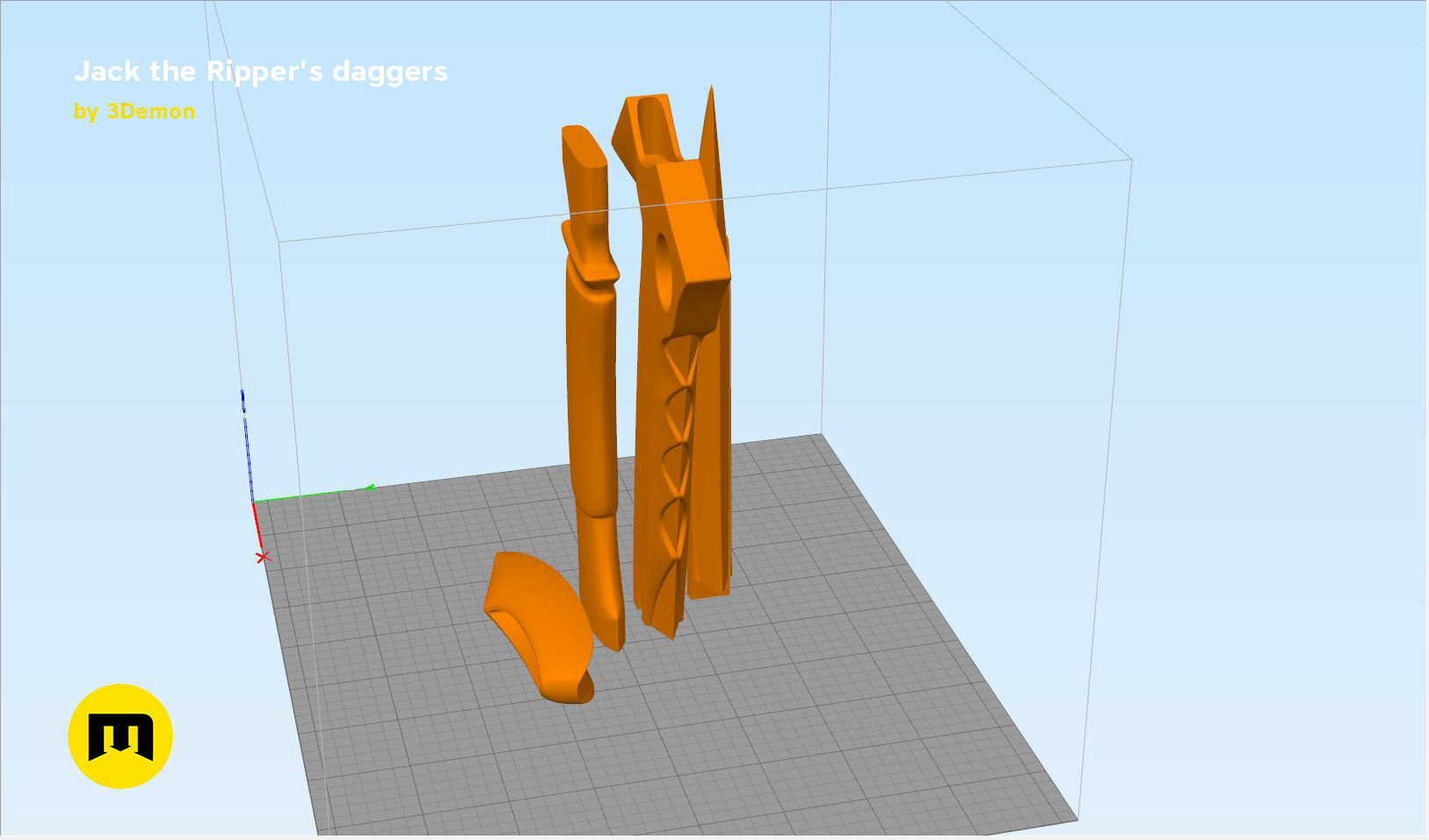Click the "Jack the Ripper's daggers" title
Image resolution: width=1429 pixels, height=840 pixels.
pos(261,72)
